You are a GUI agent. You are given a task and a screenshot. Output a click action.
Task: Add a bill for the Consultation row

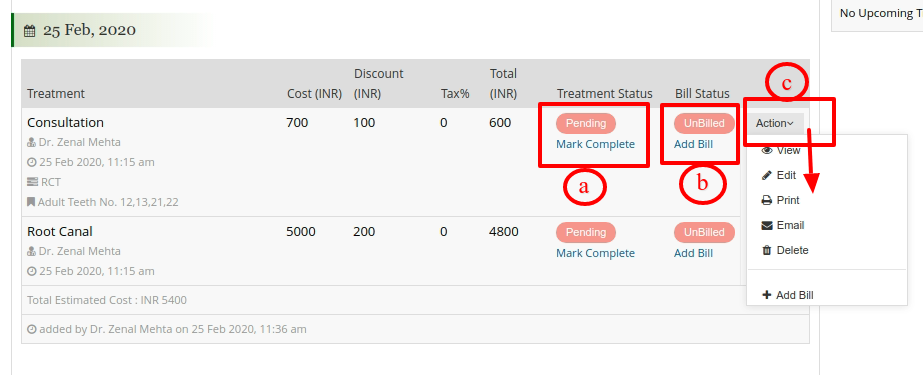693,144
